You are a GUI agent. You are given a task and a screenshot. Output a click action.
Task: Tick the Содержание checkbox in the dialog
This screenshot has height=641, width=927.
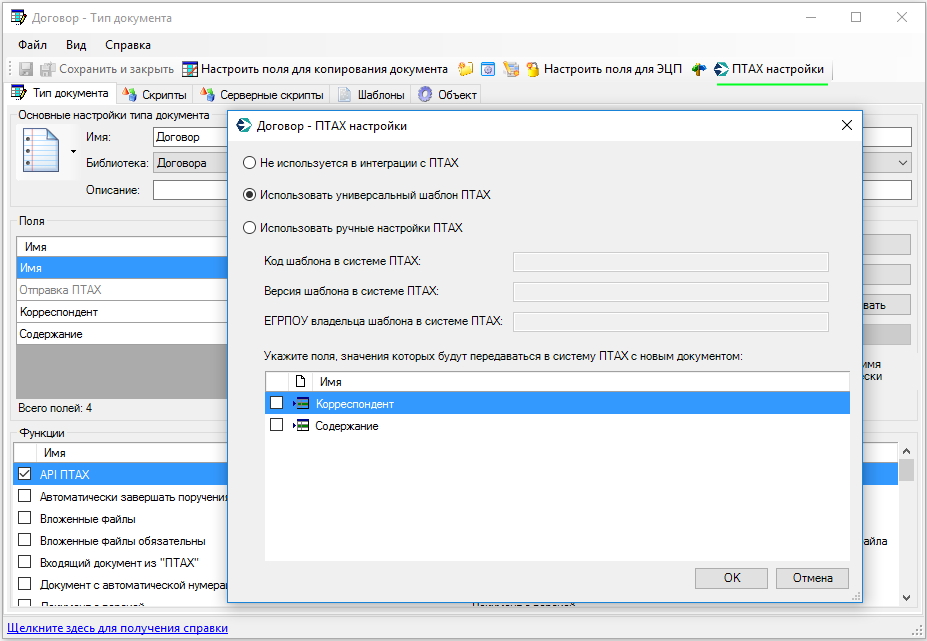point(276,425)
